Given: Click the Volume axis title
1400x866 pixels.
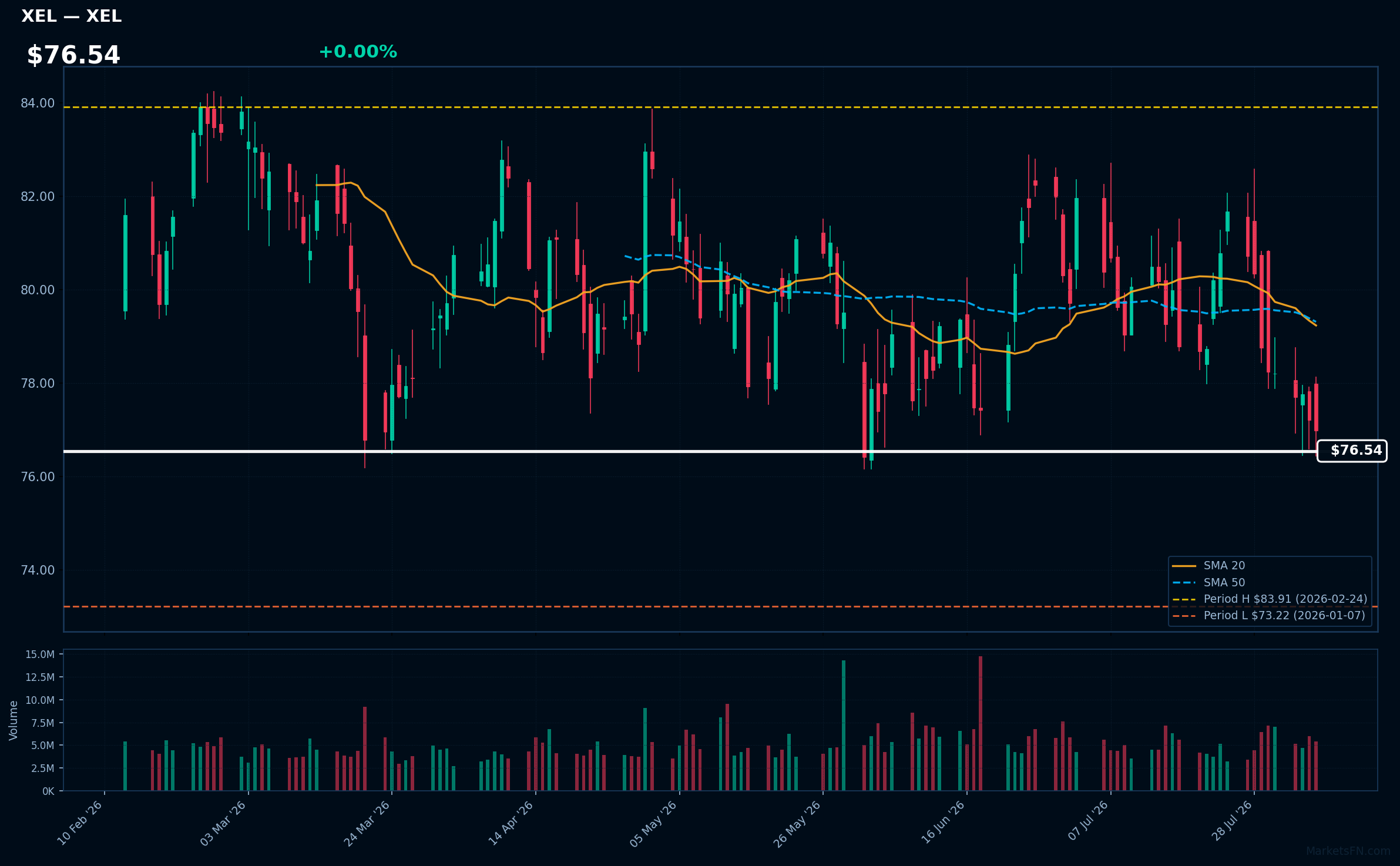Looking at the screenshot, I should click(x=14, y=720).
